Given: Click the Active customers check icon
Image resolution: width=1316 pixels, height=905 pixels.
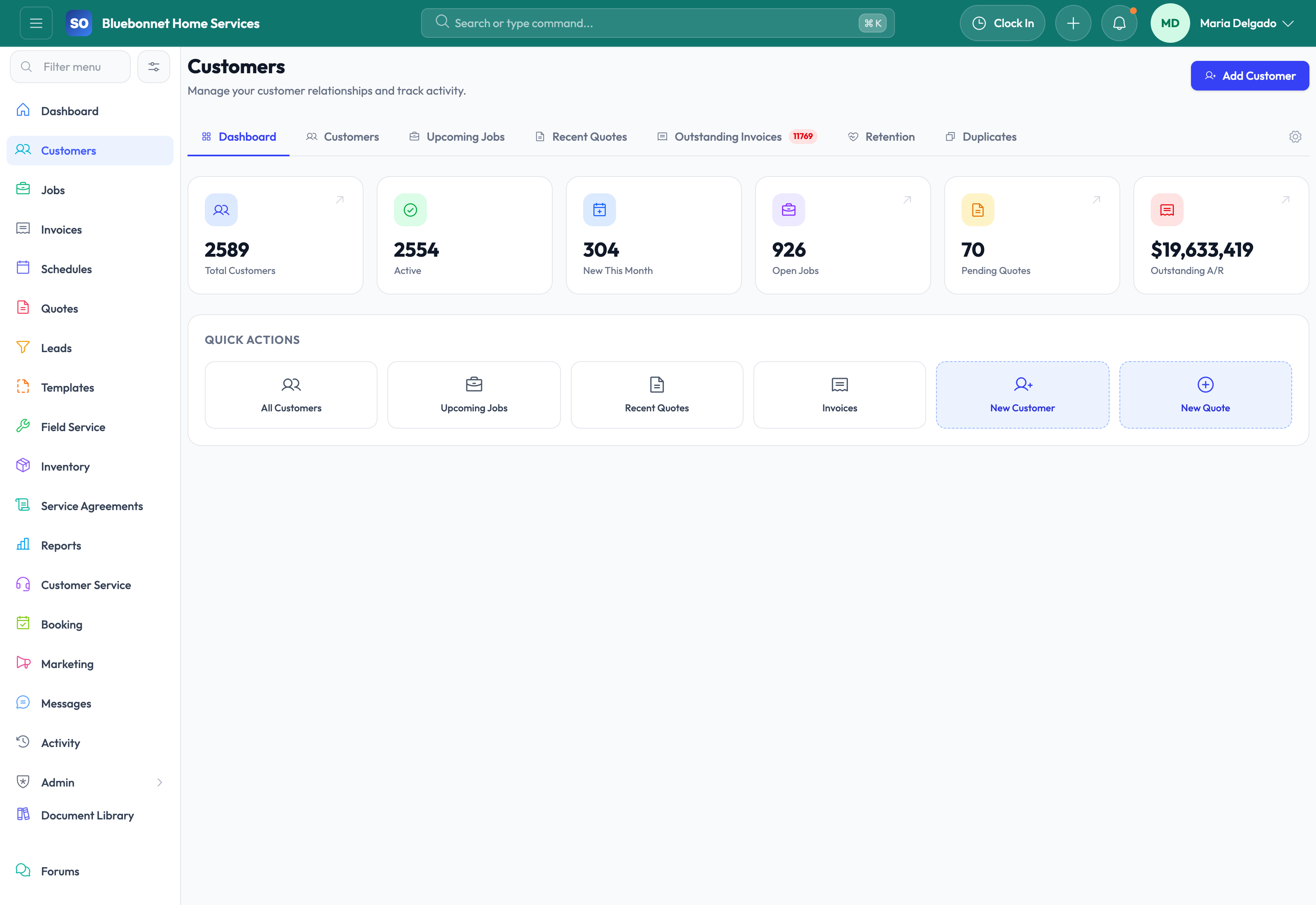Looking at the screenshot, I should (x=410, y=210).
